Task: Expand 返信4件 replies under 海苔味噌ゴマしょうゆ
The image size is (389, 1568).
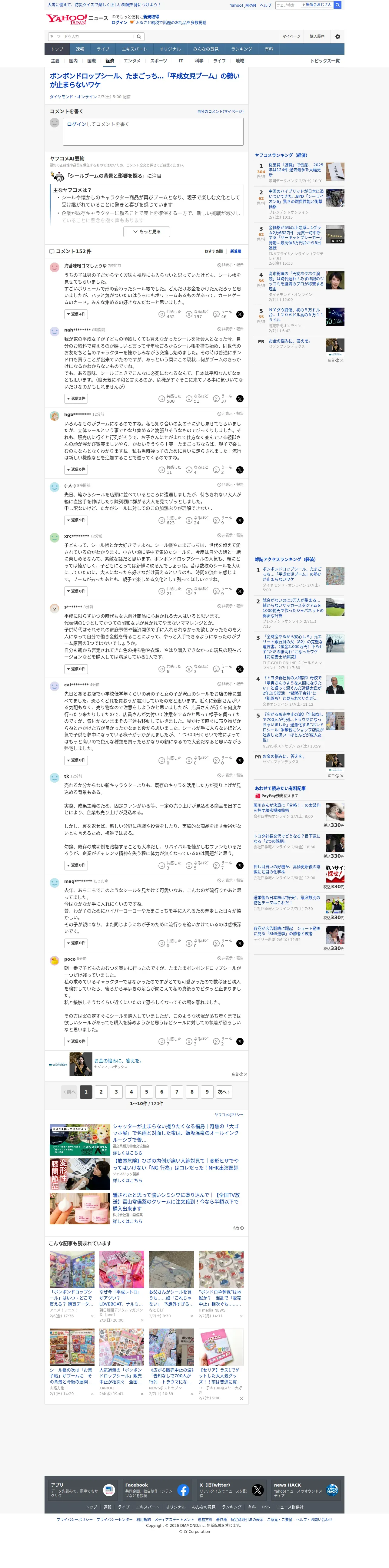Action: tap(76, 314)
